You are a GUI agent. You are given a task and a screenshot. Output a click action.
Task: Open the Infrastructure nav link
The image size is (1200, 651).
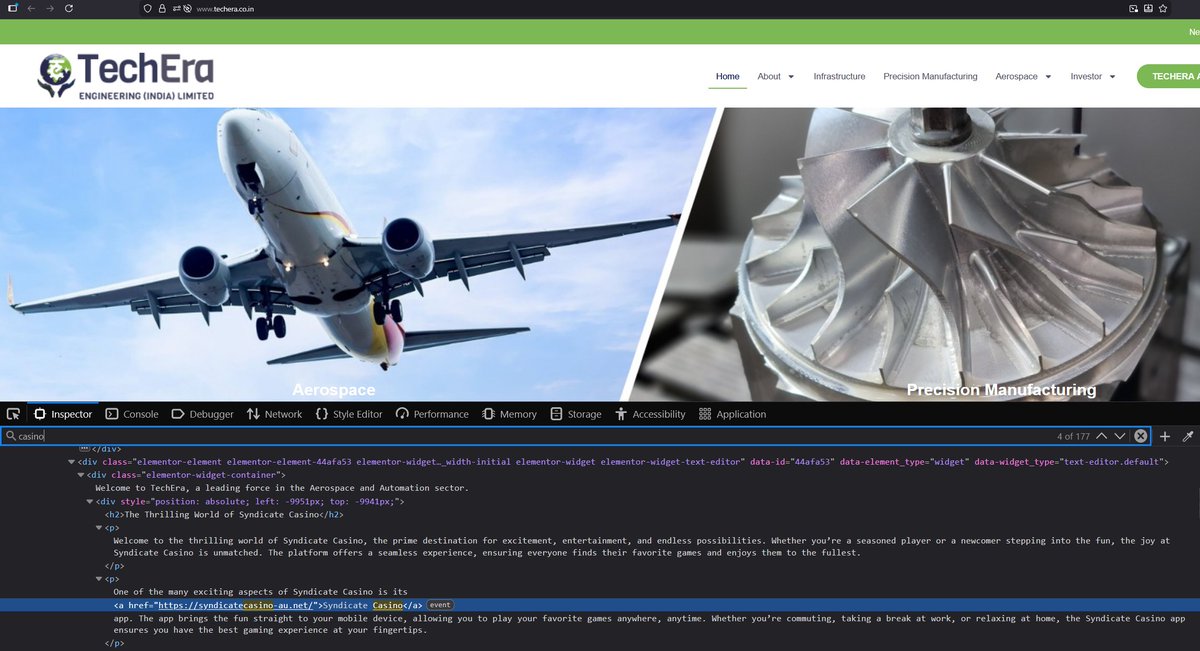point(839,76)
